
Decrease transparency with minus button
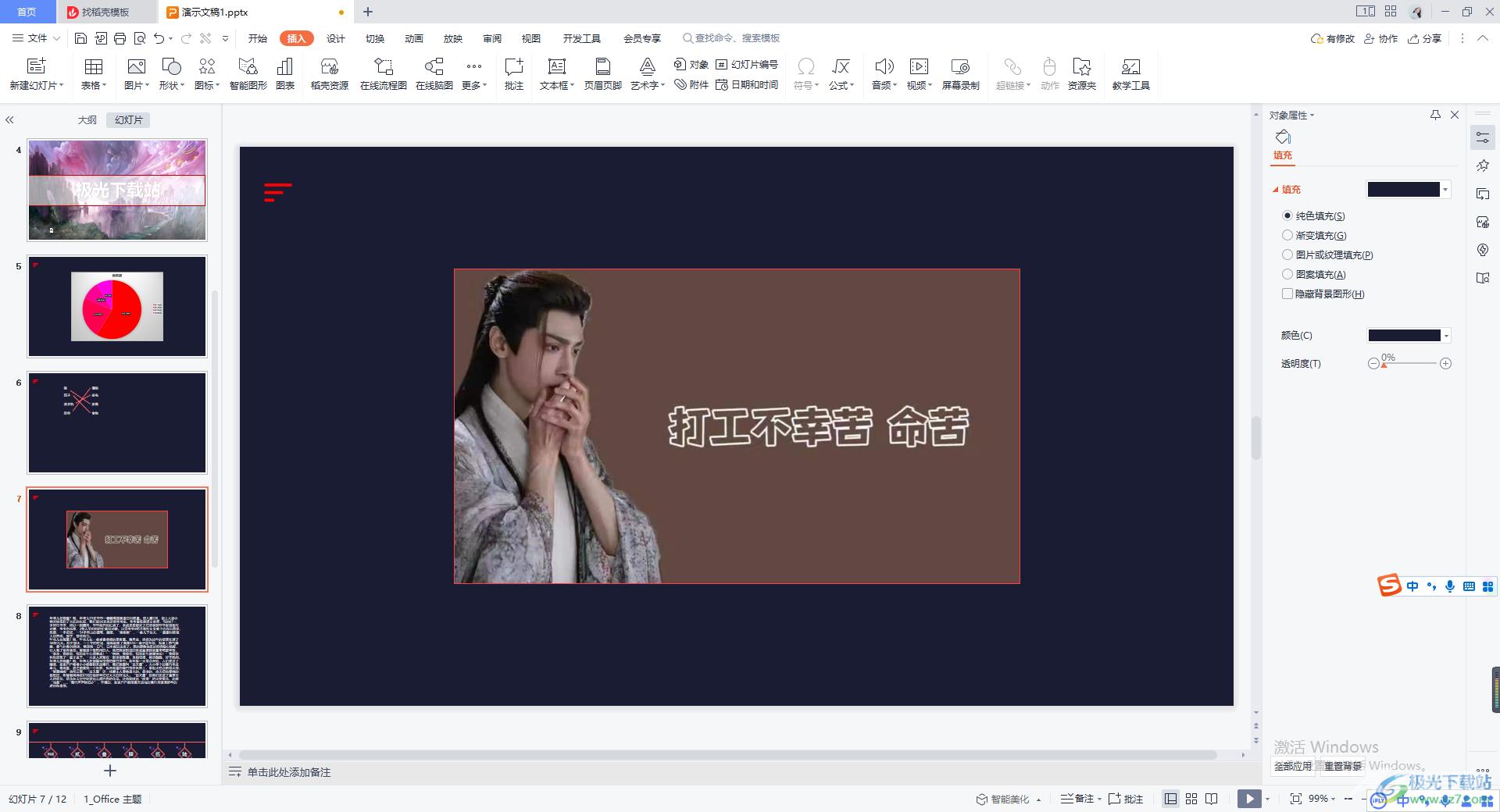(1373, 364)
